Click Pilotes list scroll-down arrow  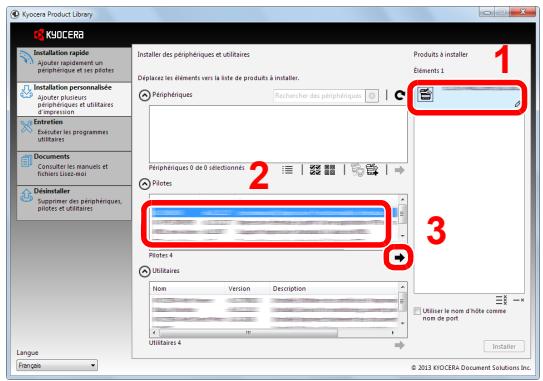coord(402,236)
